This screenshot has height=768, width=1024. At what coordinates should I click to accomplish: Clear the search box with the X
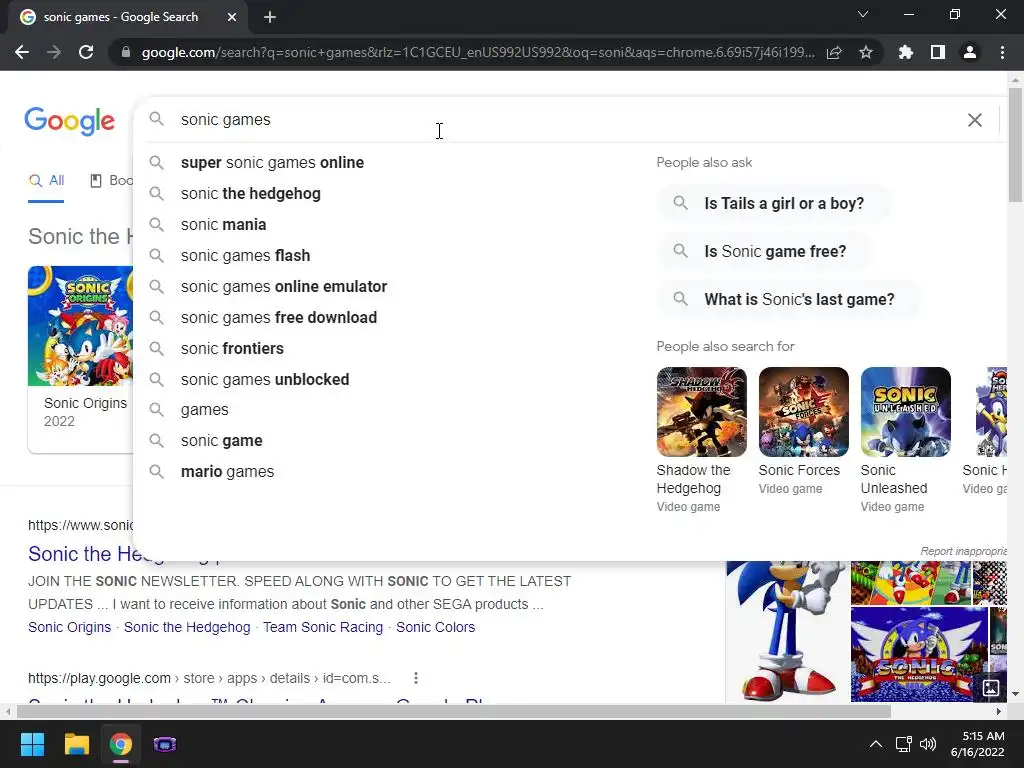(x=974, y=120)
